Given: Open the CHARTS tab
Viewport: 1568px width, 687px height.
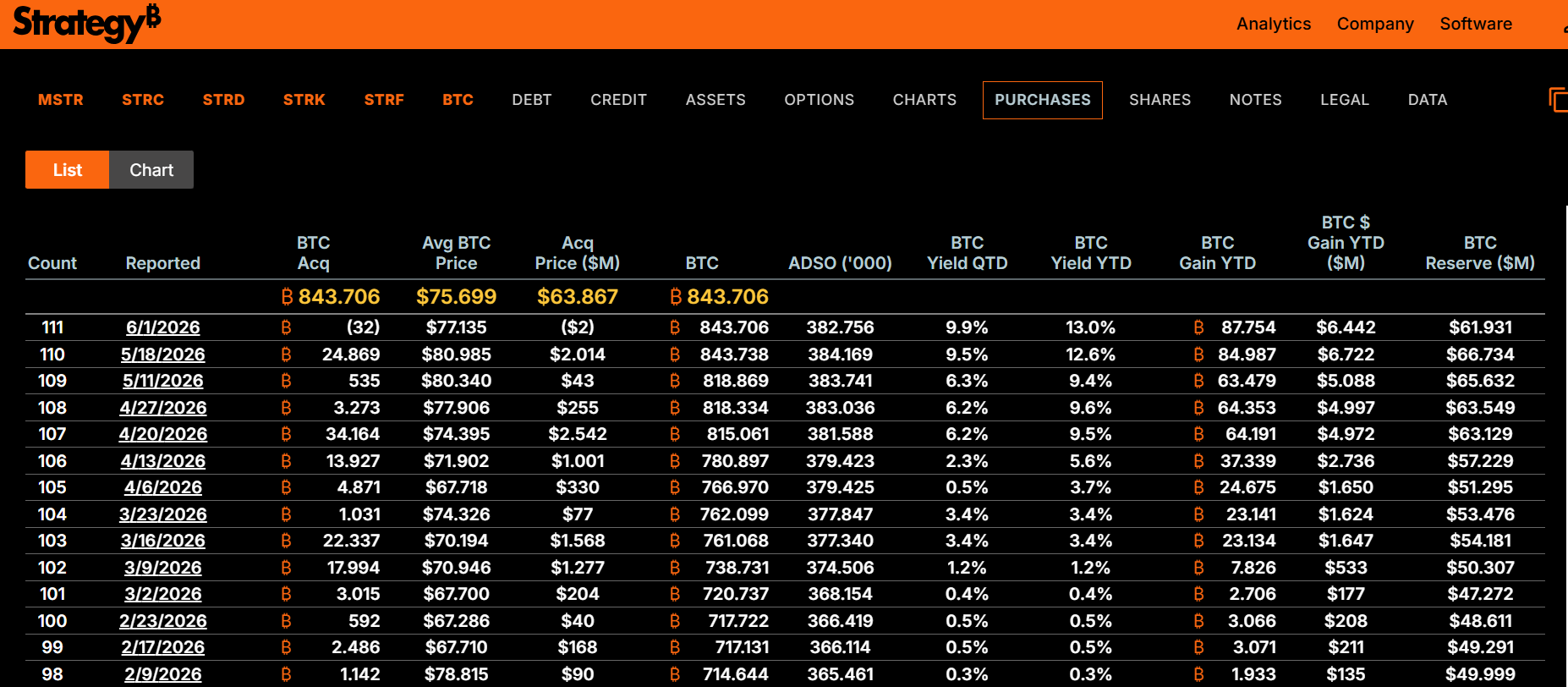Looking at the screenshot, I should click(x=924, y=100).
